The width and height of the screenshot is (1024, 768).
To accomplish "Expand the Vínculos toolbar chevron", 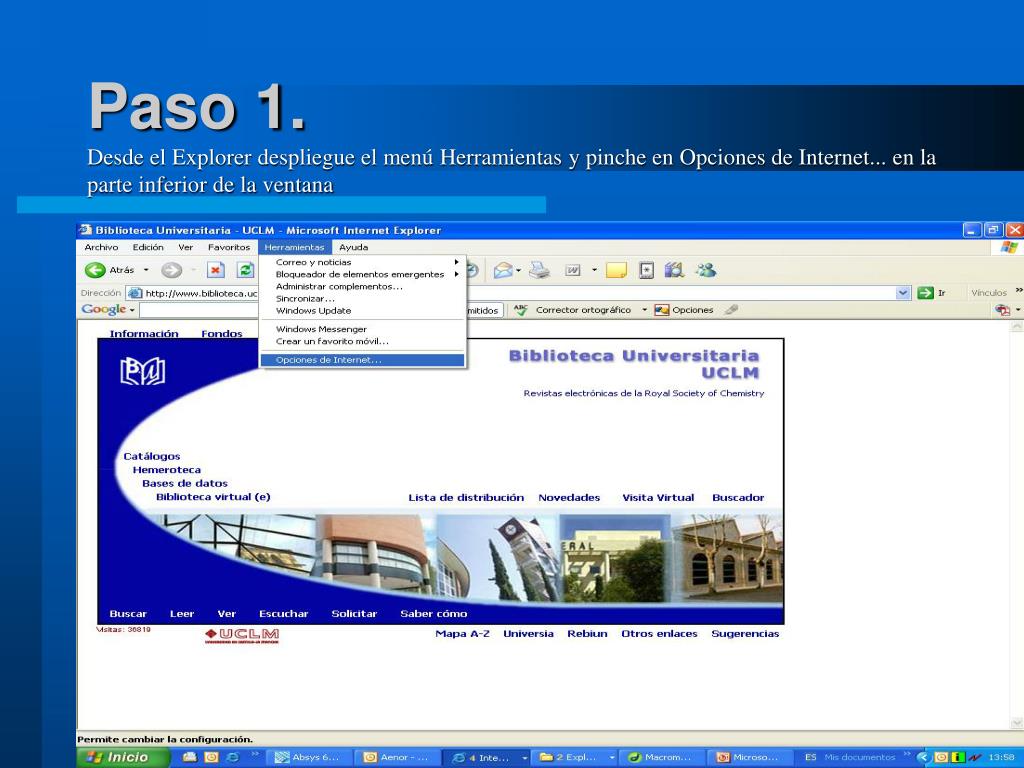I will click(1019, 291).
